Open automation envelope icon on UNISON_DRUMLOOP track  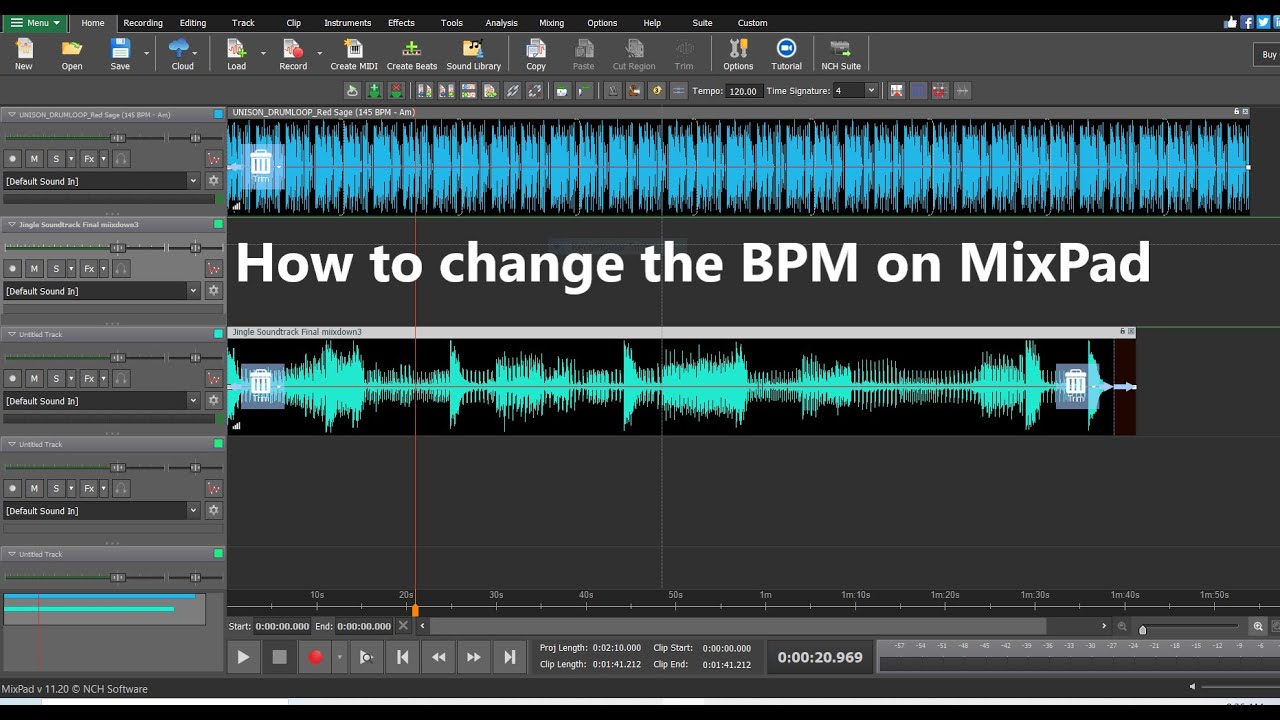click(213, 159)
